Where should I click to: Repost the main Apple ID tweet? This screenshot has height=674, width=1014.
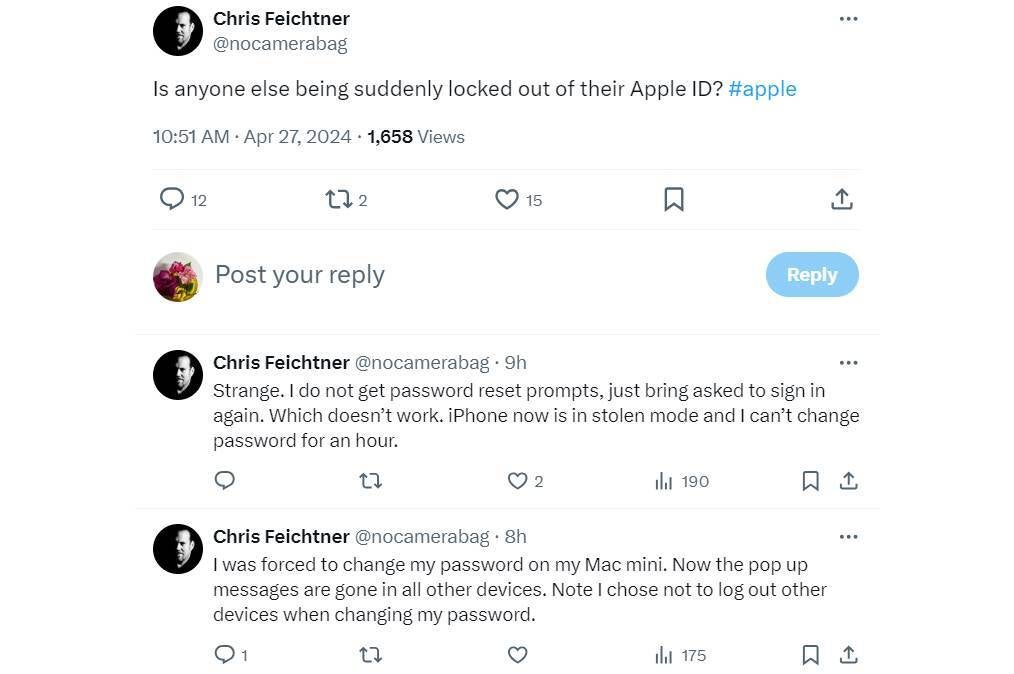pyautogui.click(x=339, y=199)
